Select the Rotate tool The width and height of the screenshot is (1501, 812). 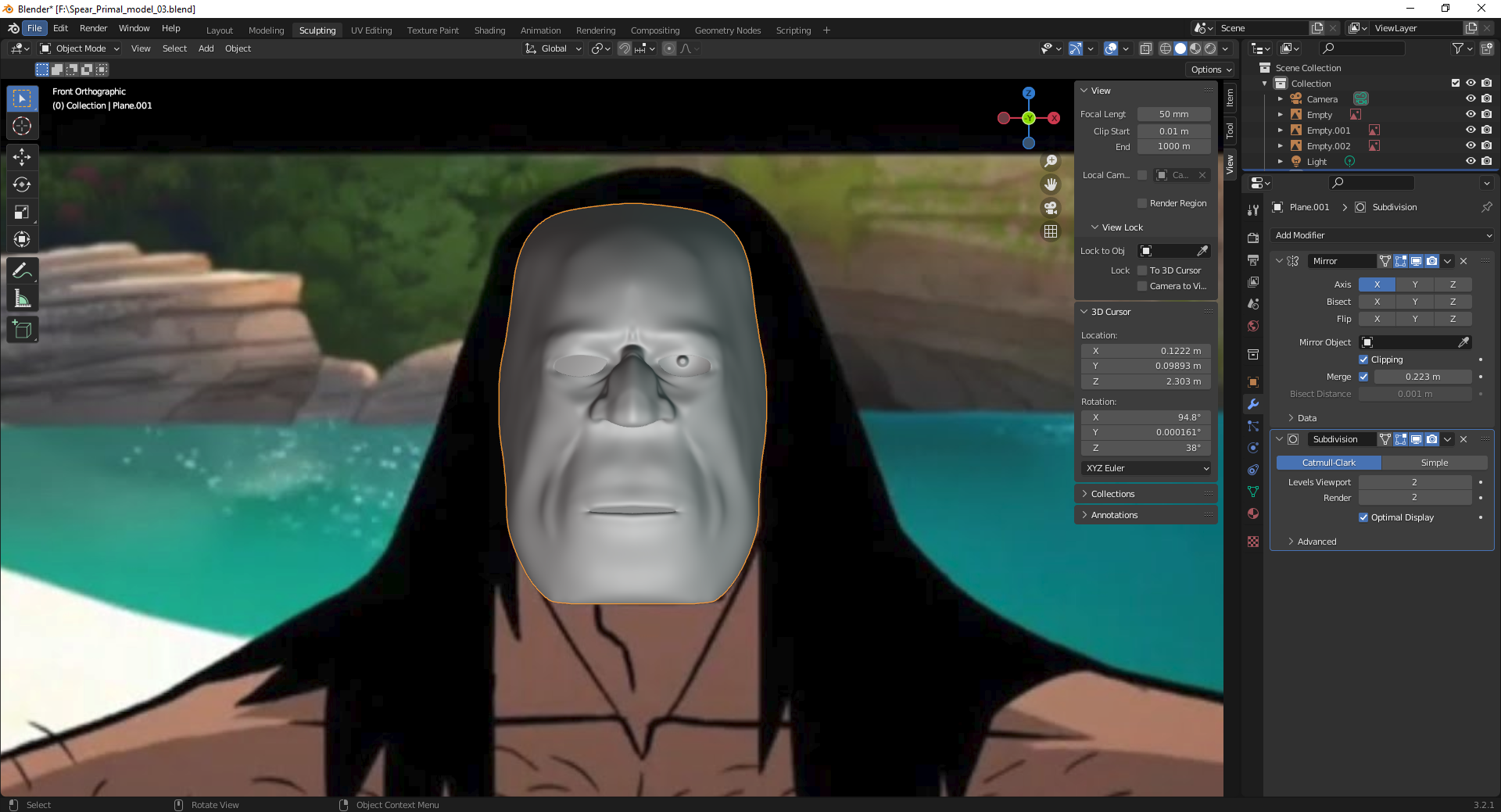(22, 184)
